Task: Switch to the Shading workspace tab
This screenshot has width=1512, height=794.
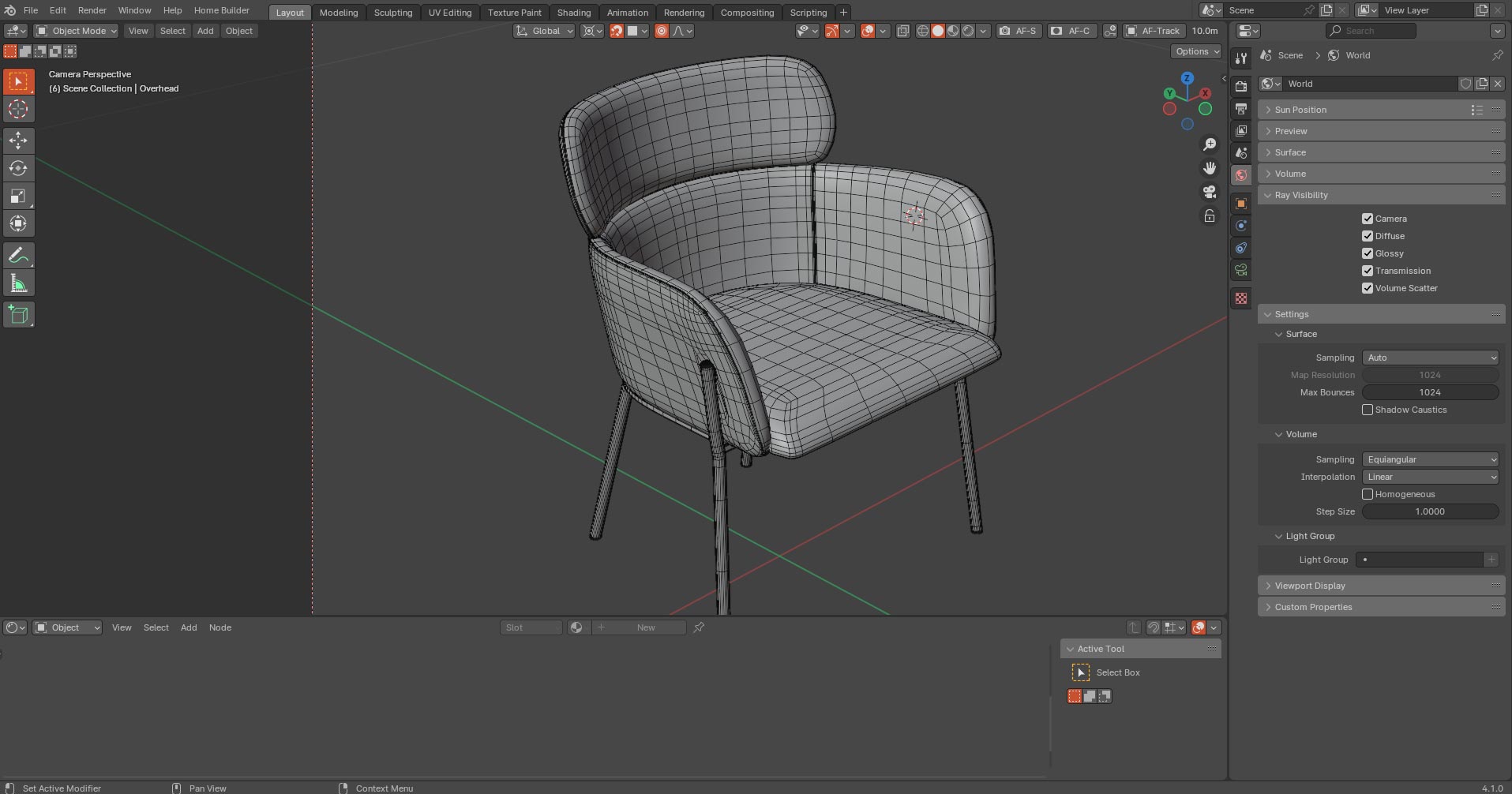Action: [574, 12]
